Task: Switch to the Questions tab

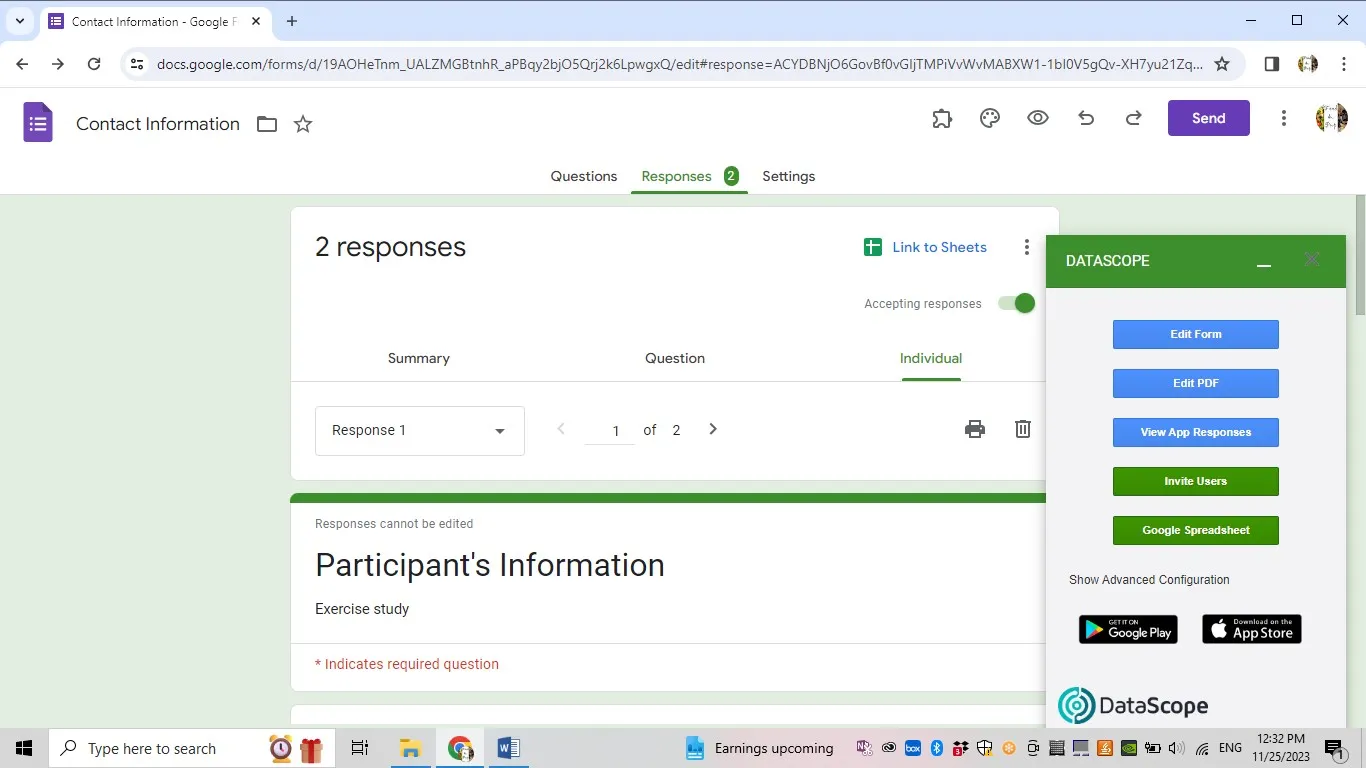Action: pyautogui.click(x=583, y=176)
